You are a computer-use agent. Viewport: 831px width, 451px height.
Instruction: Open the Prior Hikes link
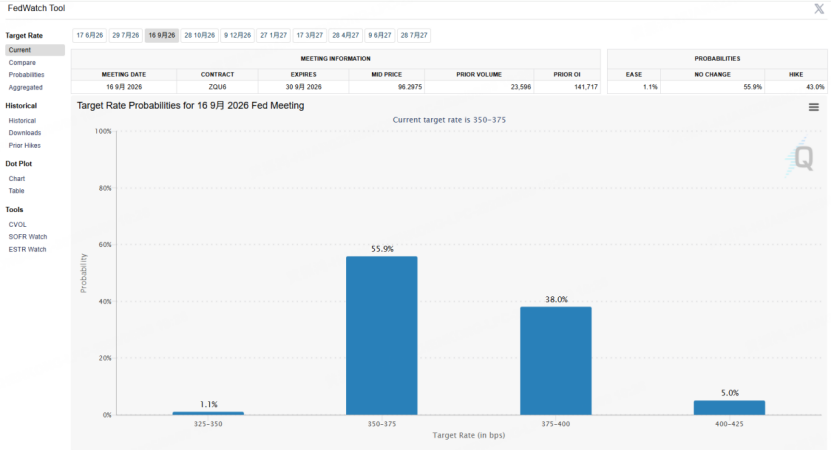click(x=24, y=145)
